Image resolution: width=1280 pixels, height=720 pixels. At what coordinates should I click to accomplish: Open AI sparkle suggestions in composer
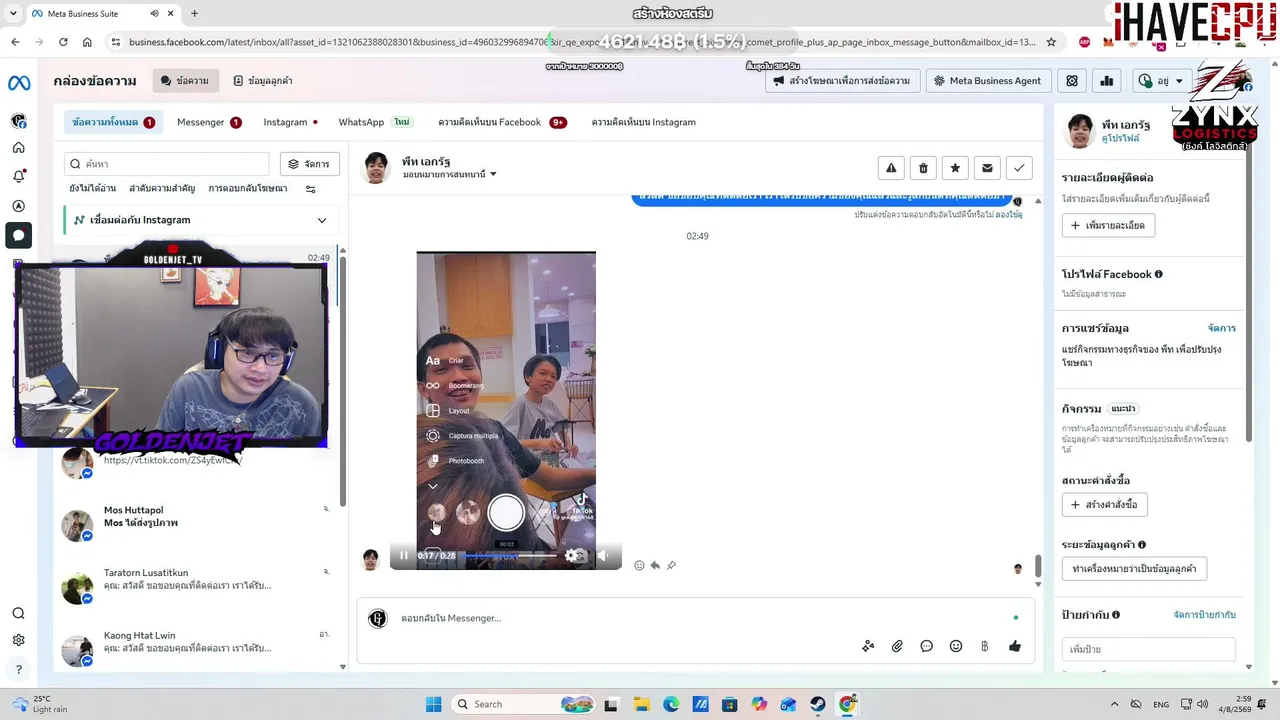(x=868, y=646)
